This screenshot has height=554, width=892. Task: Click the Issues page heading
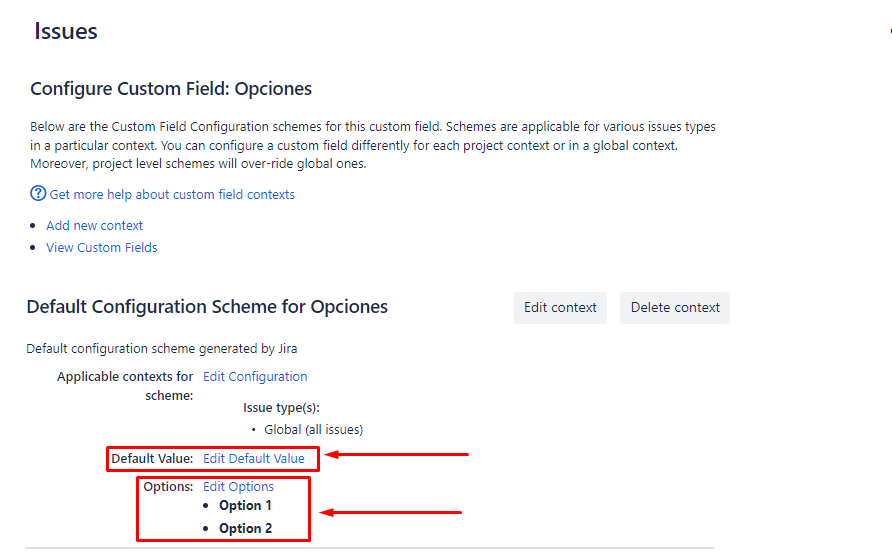(x=66, y=31)
